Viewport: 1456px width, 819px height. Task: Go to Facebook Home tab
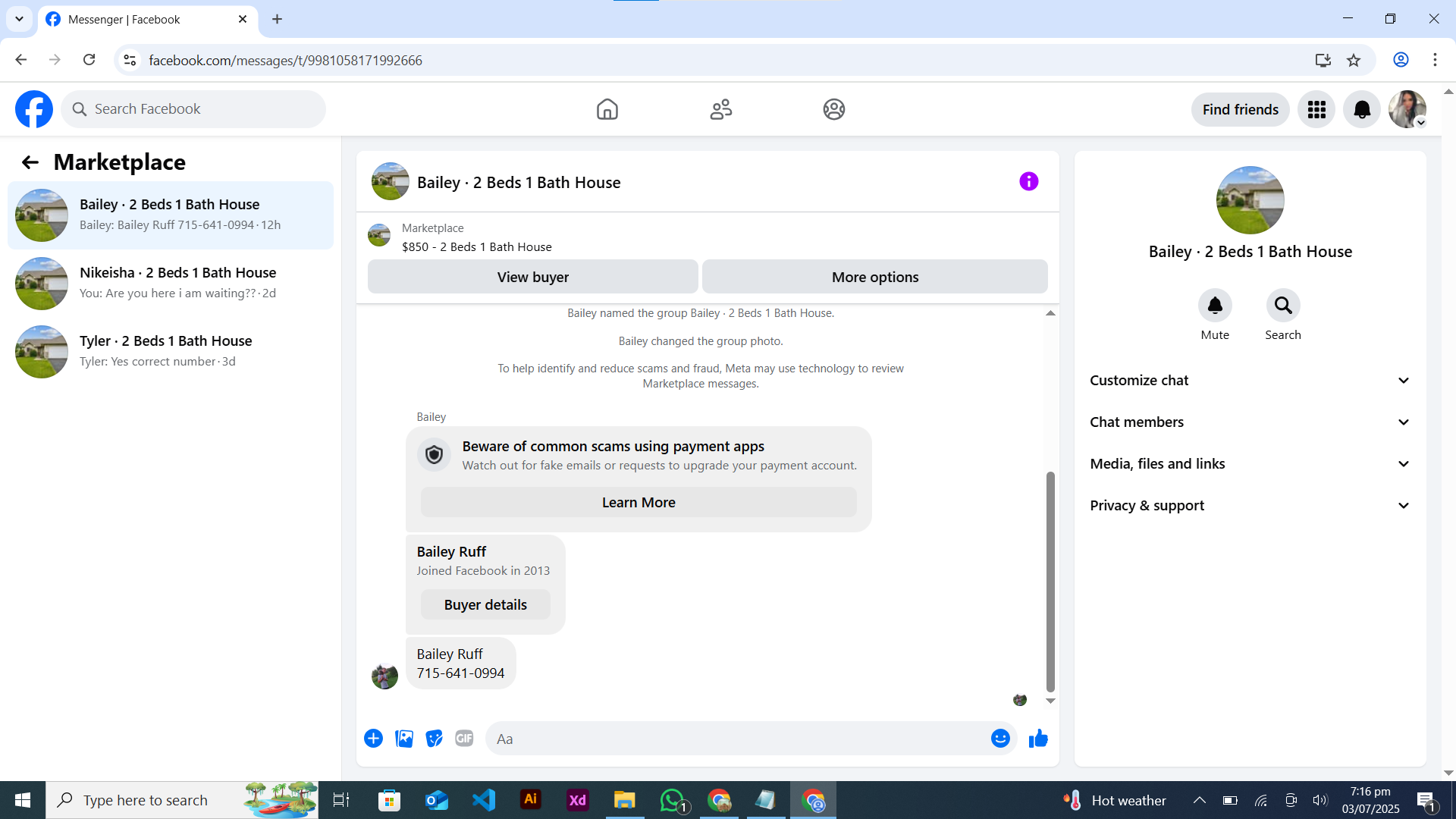(x=607, y=110)
